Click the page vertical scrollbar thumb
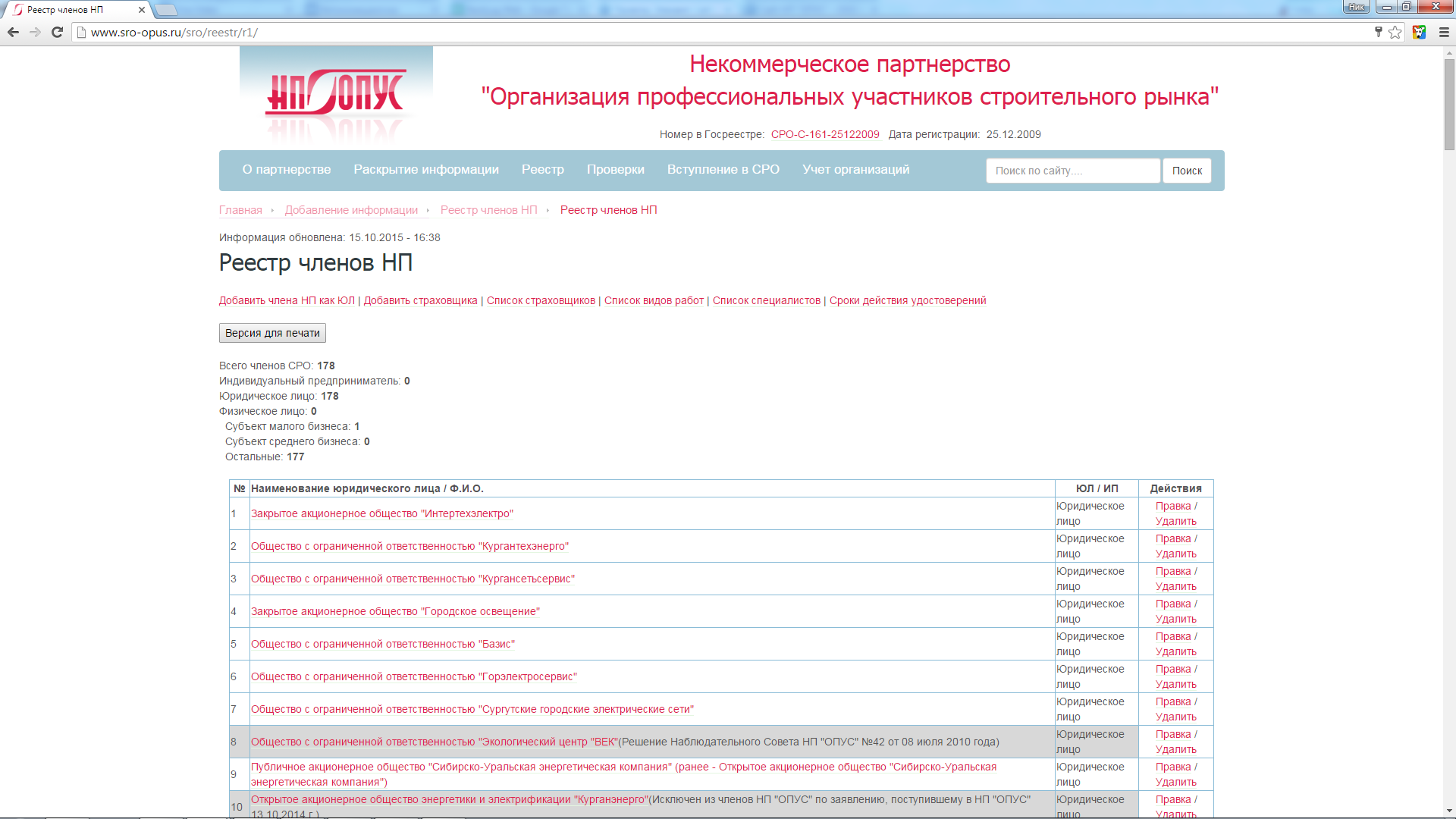 pos(1449,105)
